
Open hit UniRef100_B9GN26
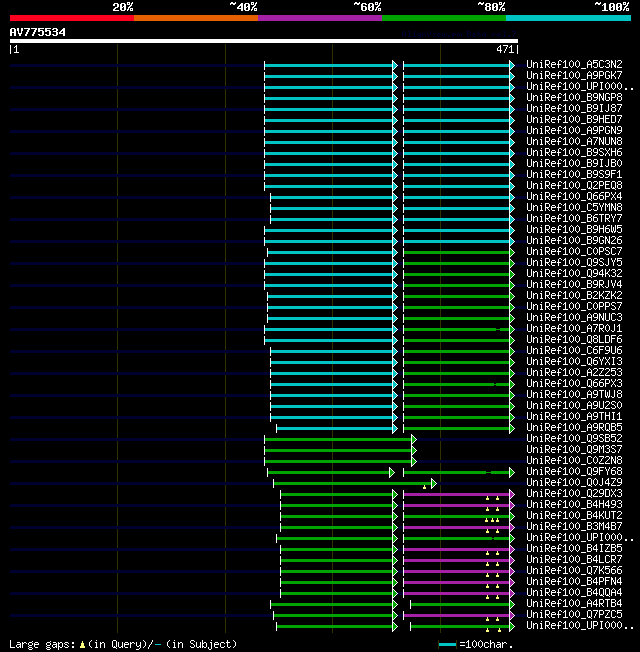[574, 240]
